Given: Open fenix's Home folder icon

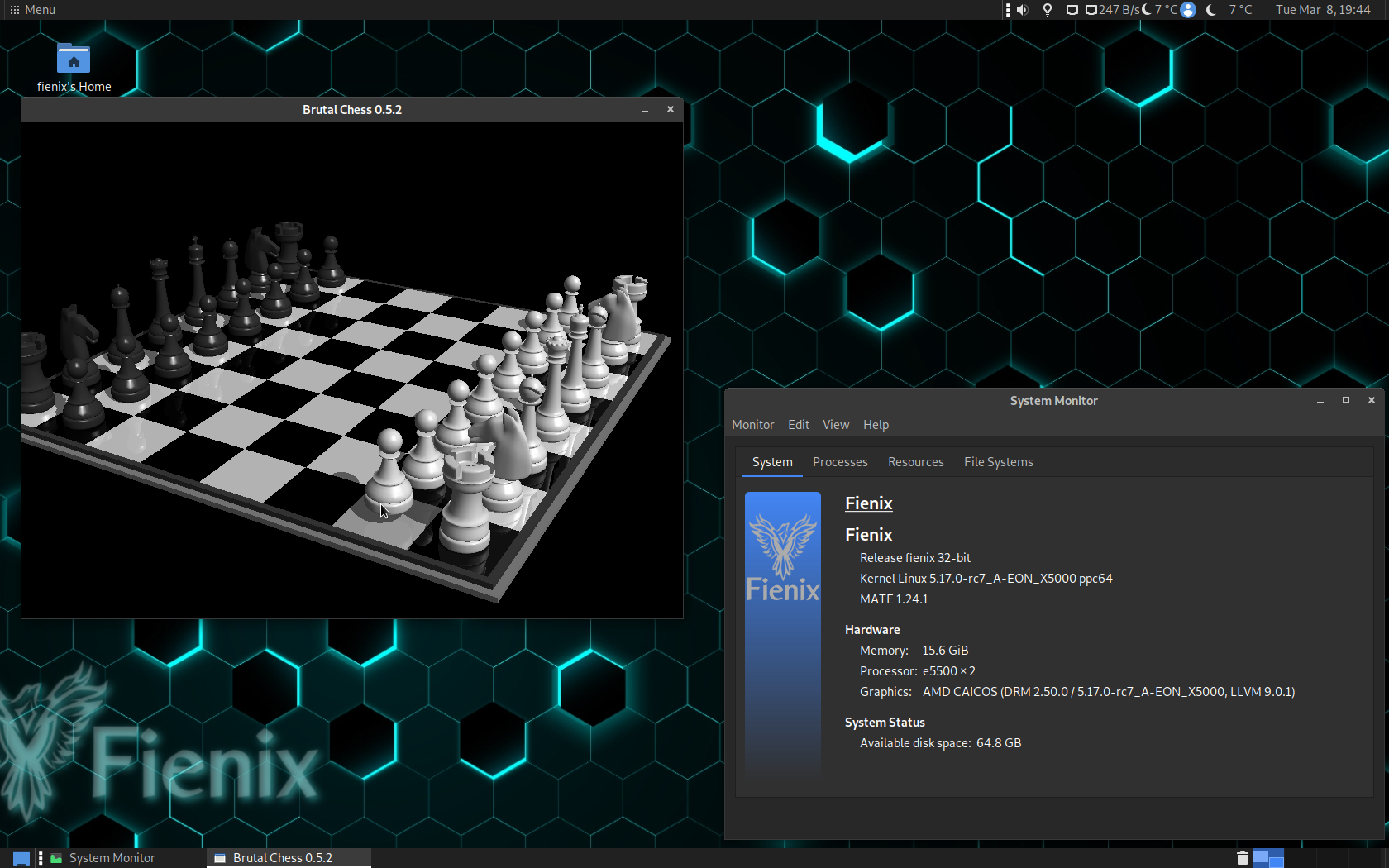Looking at the screenshot, I should click(74, 59).
